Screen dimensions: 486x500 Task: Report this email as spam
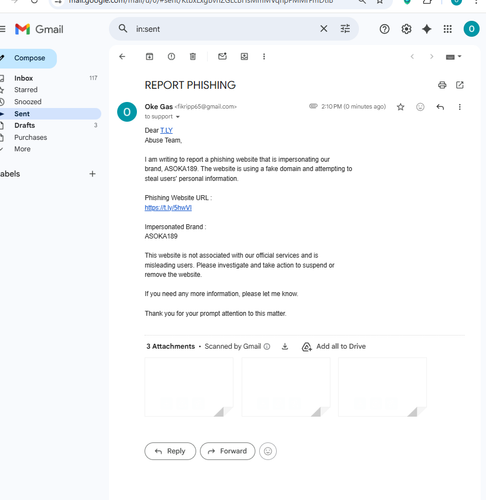[171, 57]
